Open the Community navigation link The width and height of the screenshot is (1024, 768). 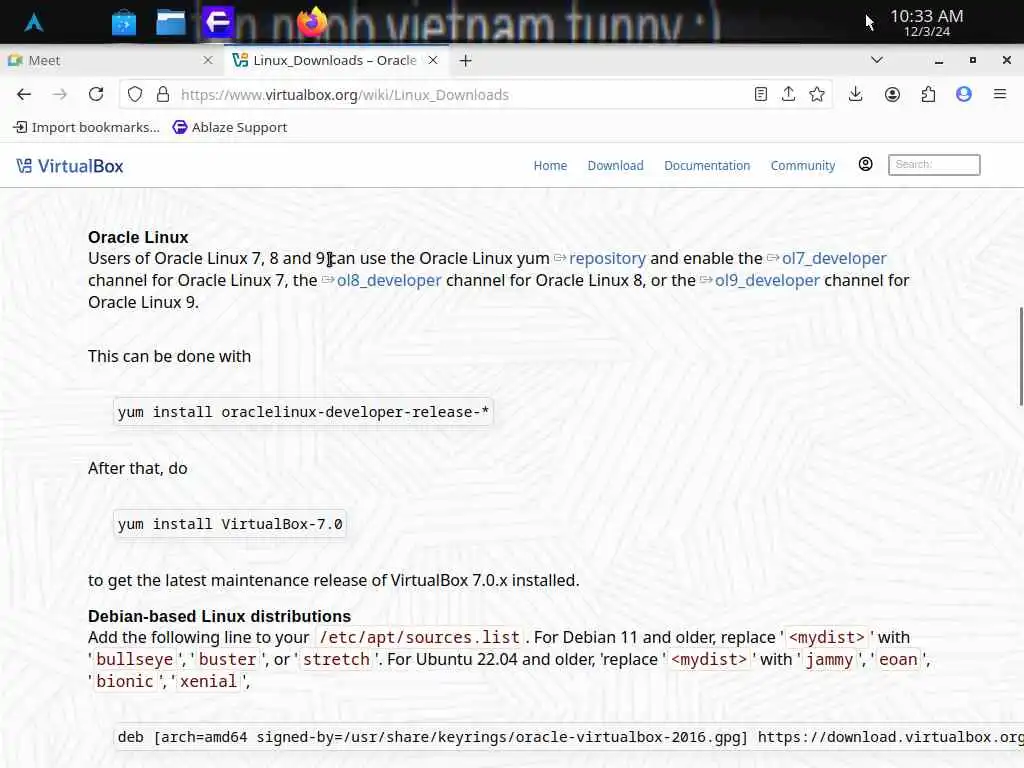pyautogui.click(x=803, y=166)
